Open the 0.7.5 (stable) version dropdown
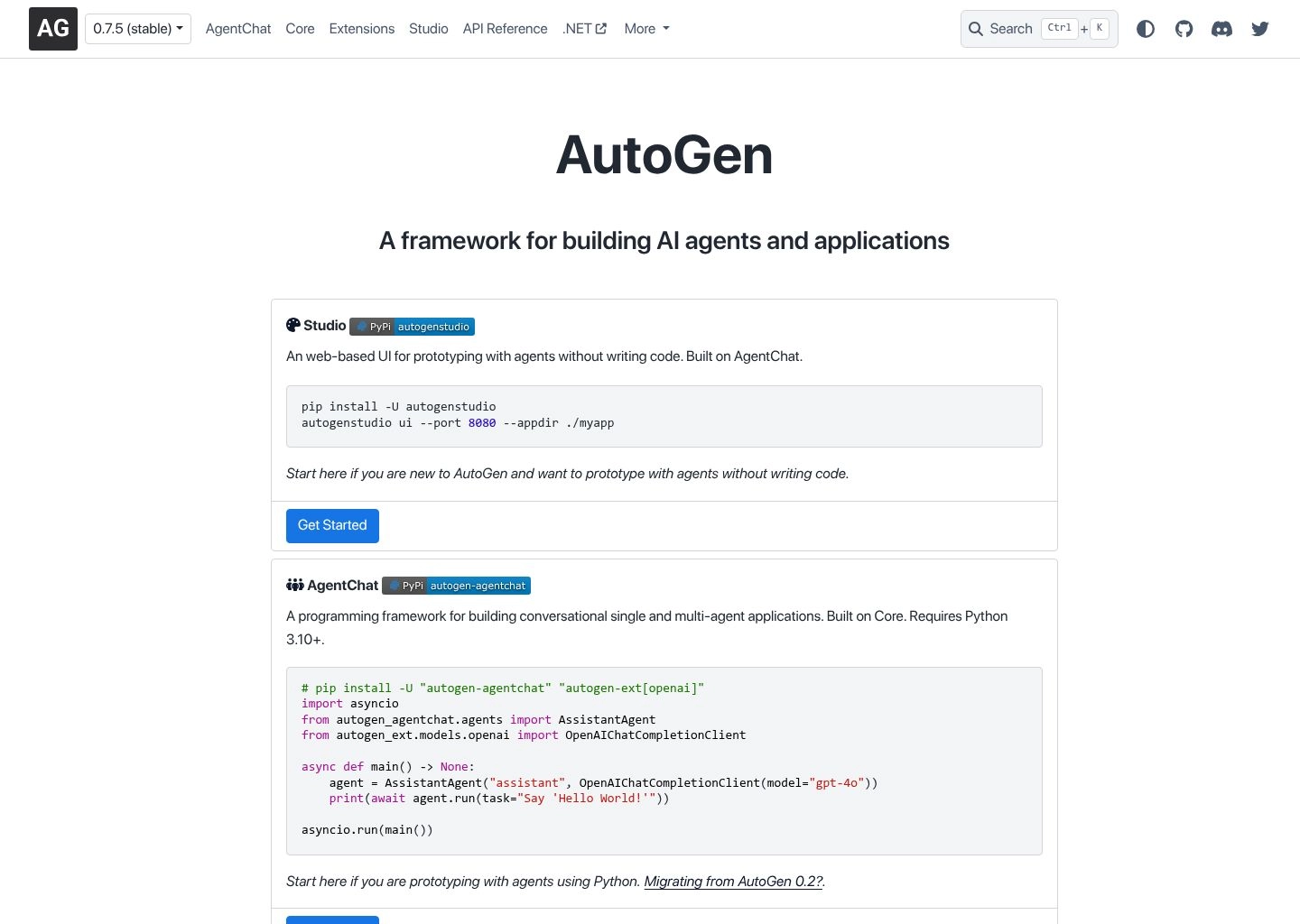1300x924 pixels. pyautogui.click(x=138, y=29)
